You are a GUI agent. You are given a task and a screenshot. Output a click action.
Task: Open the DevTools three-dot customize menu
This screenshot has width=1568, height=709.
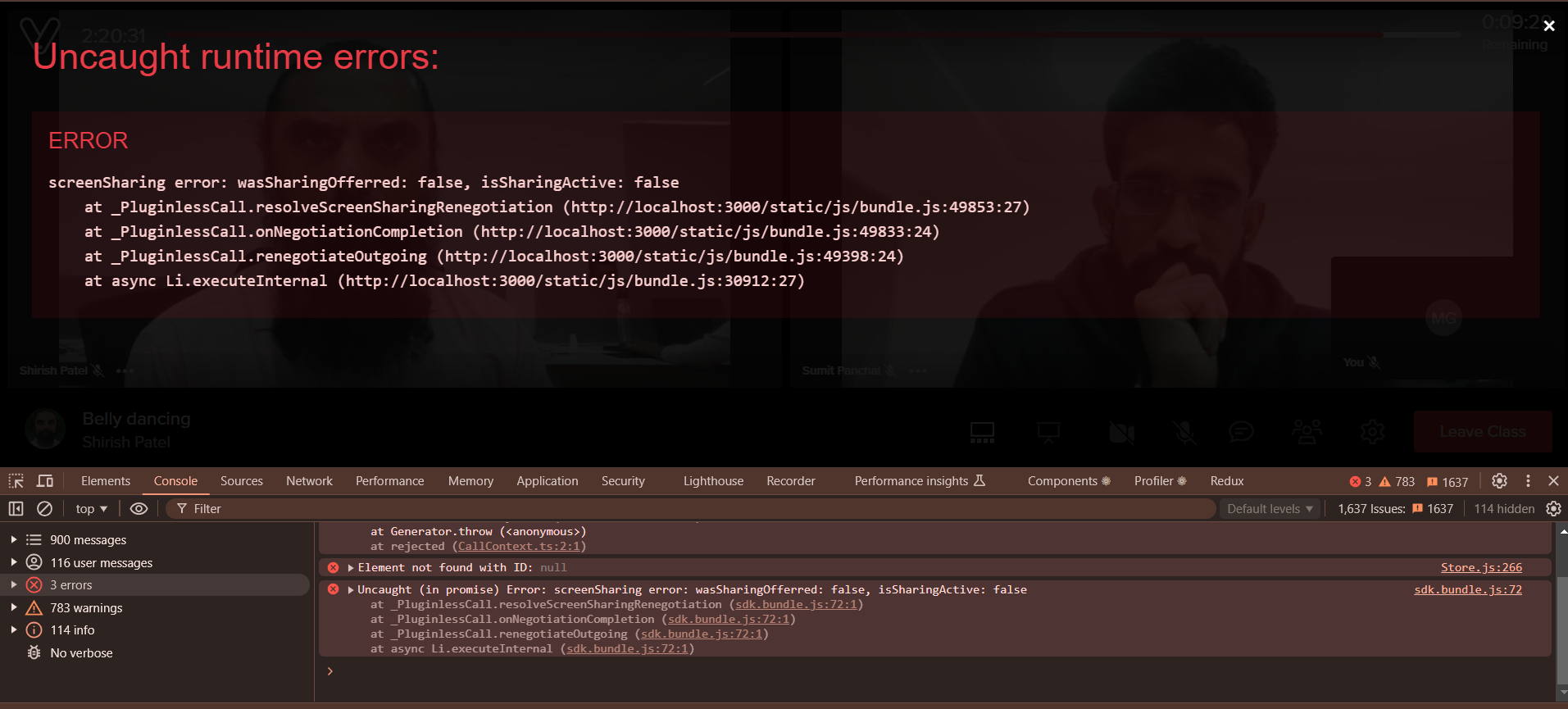[x=1528, y=481]
